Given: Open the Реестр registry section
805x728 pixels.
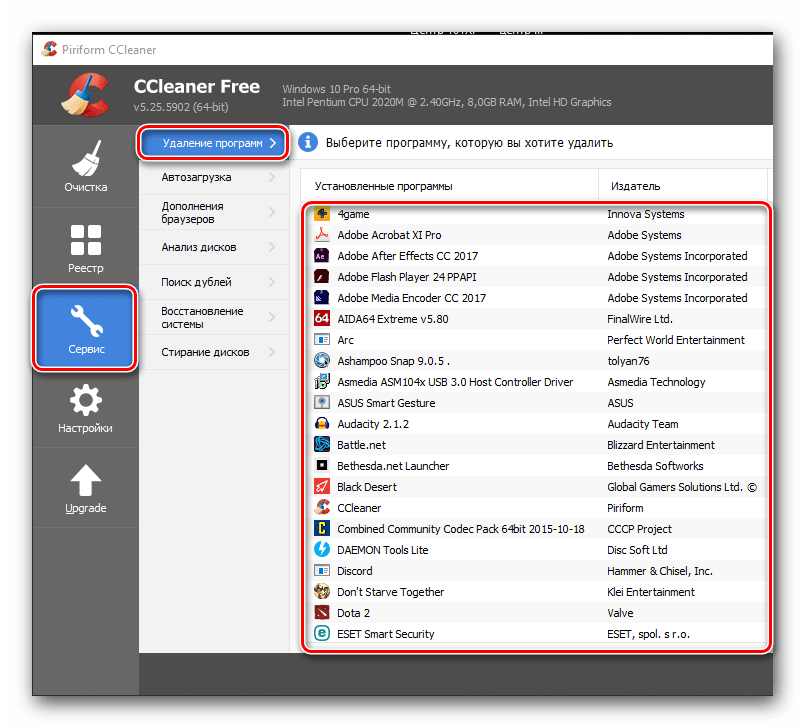Looking at the screenshot, I should 86,248.
